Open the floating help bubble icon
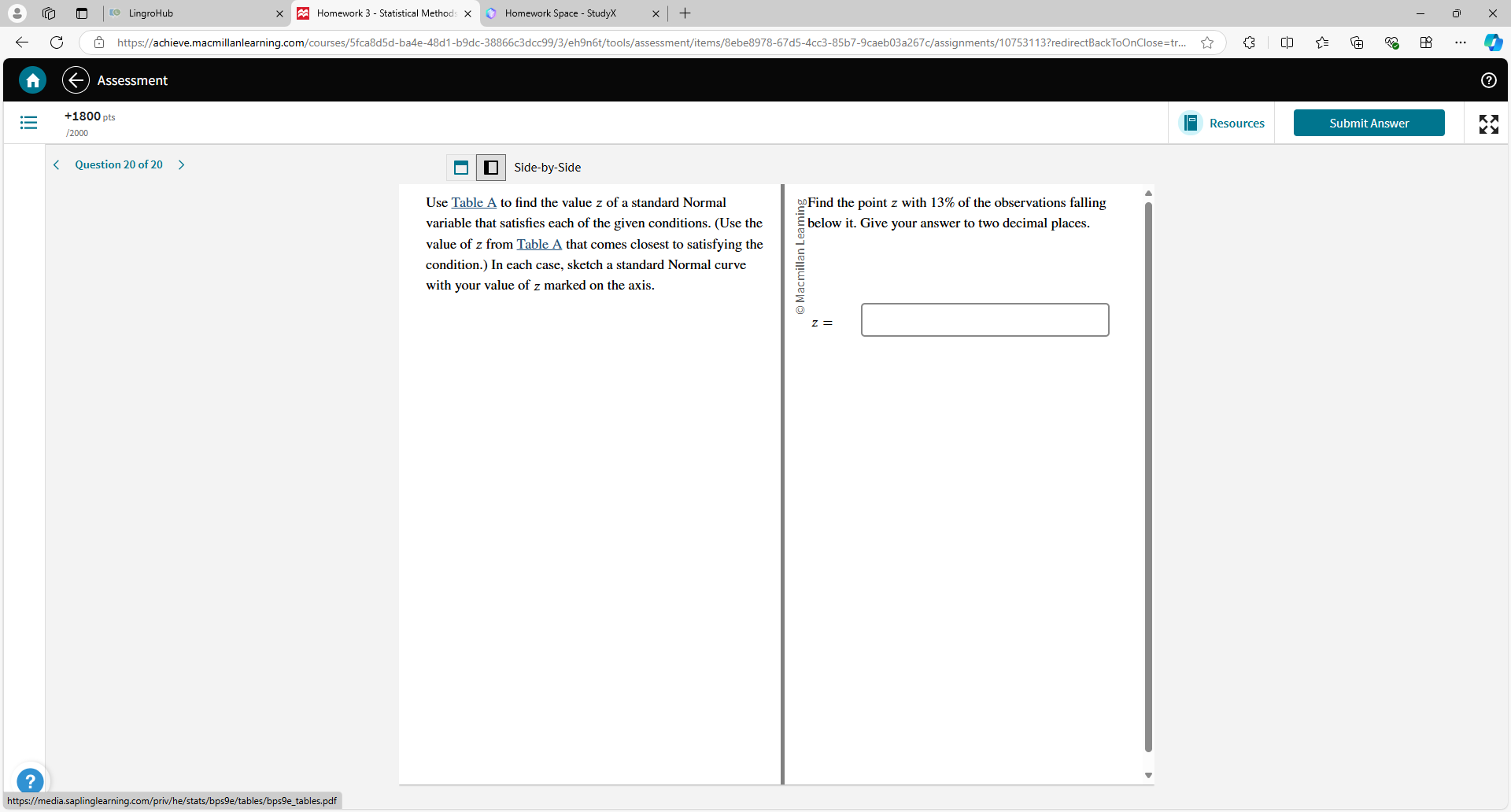The image size is (1511, 812). [x=30, y=781]
